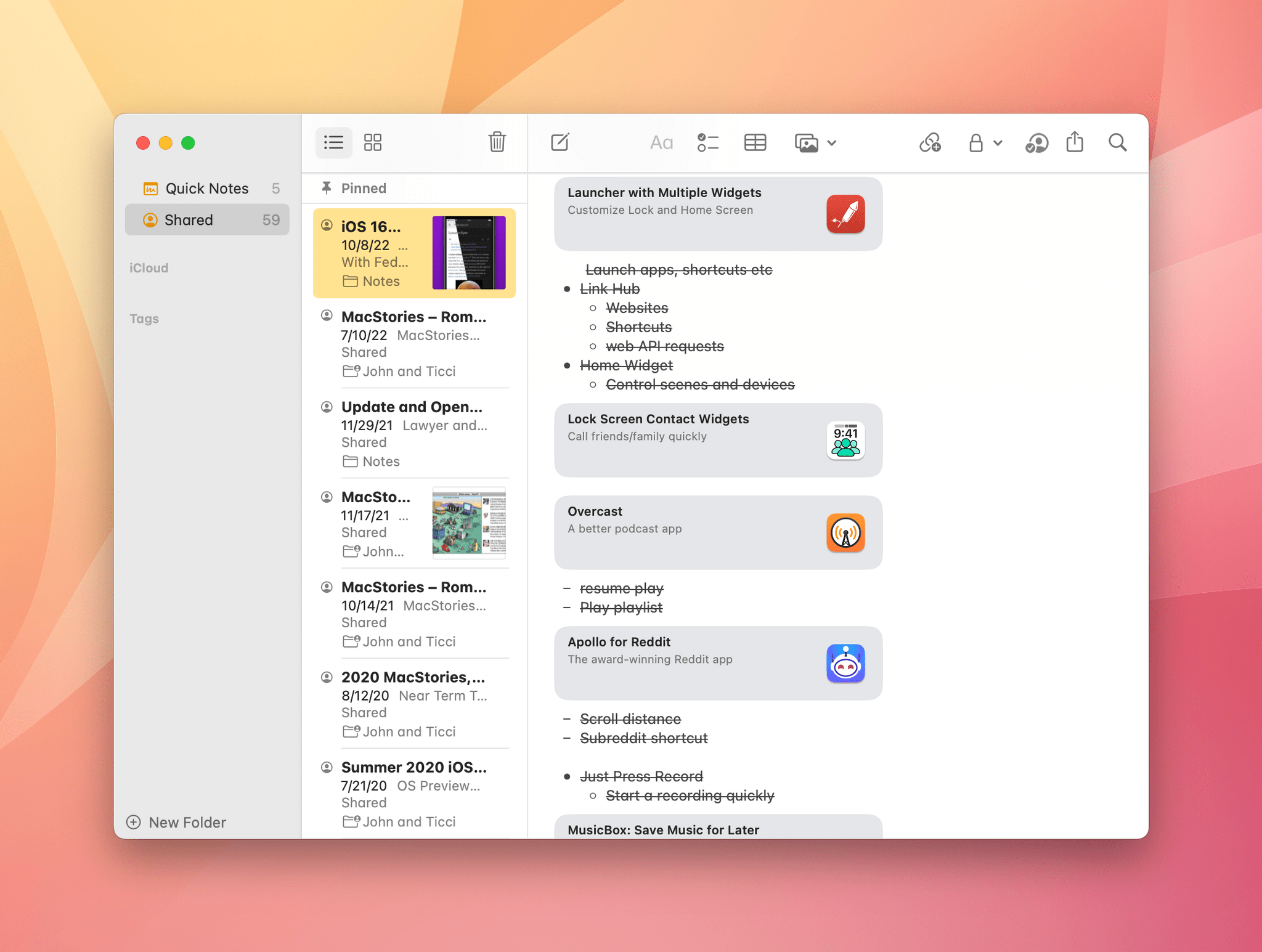Screen dimensions: 1262x952
Task: Click 'Launch apps, shortcuts etc' text
Action: pos(678,270)
